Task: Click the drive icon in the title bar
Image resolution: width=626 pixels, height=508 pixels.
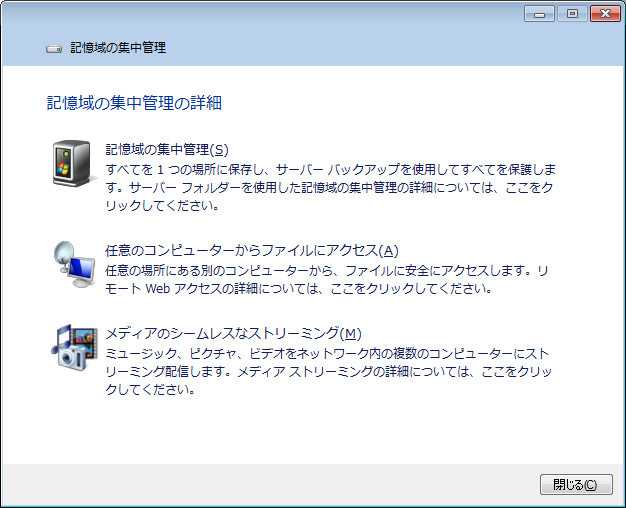Action: pos(54,49)
